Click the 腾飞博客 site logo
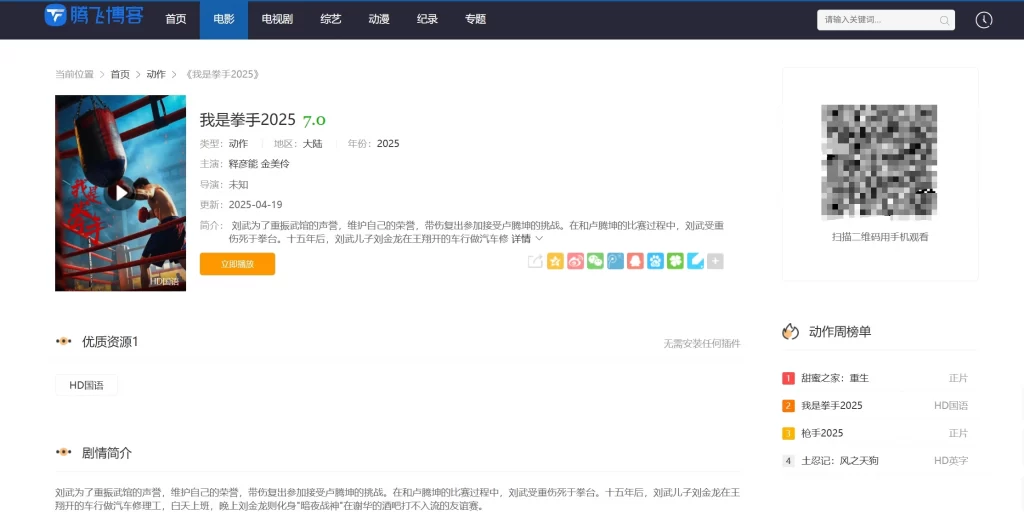1024x516 pixels. 94,15
